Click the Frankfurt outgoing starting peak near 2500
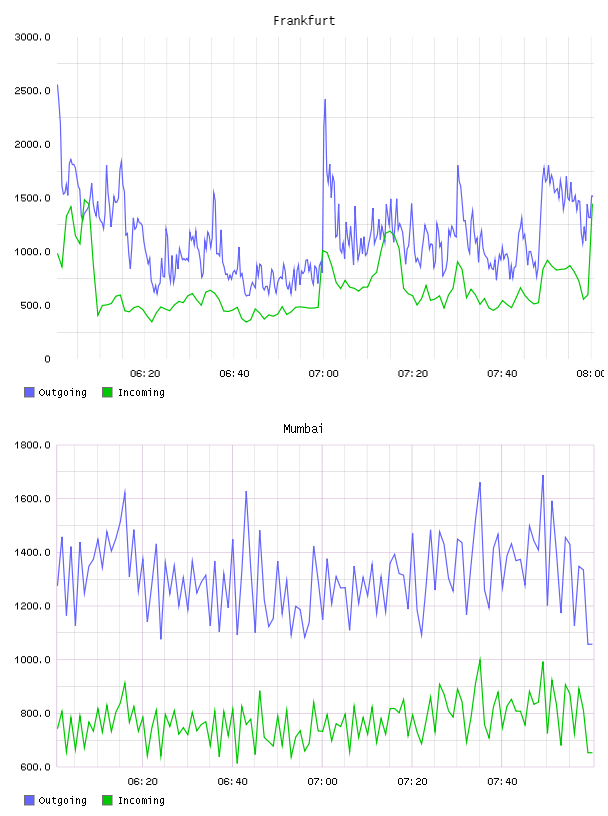The image size is (608, 816). [x=57, y=85]
